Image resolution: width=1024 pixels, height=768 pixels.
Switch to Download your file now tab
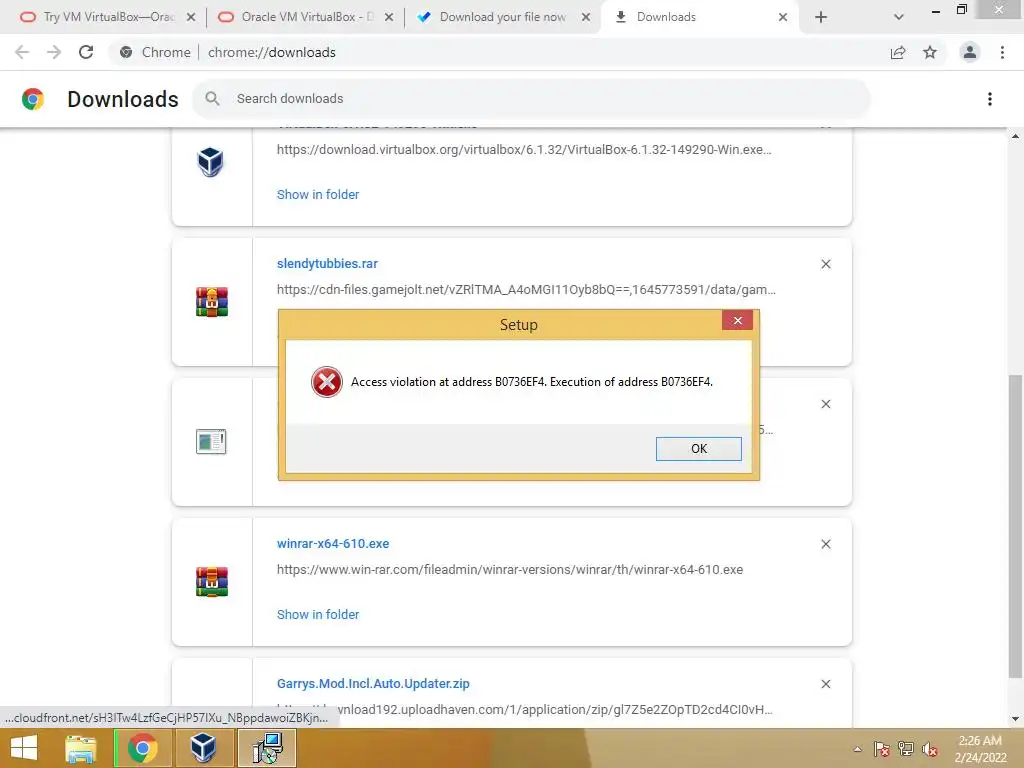pyautogui.click(x=503, y=17)
